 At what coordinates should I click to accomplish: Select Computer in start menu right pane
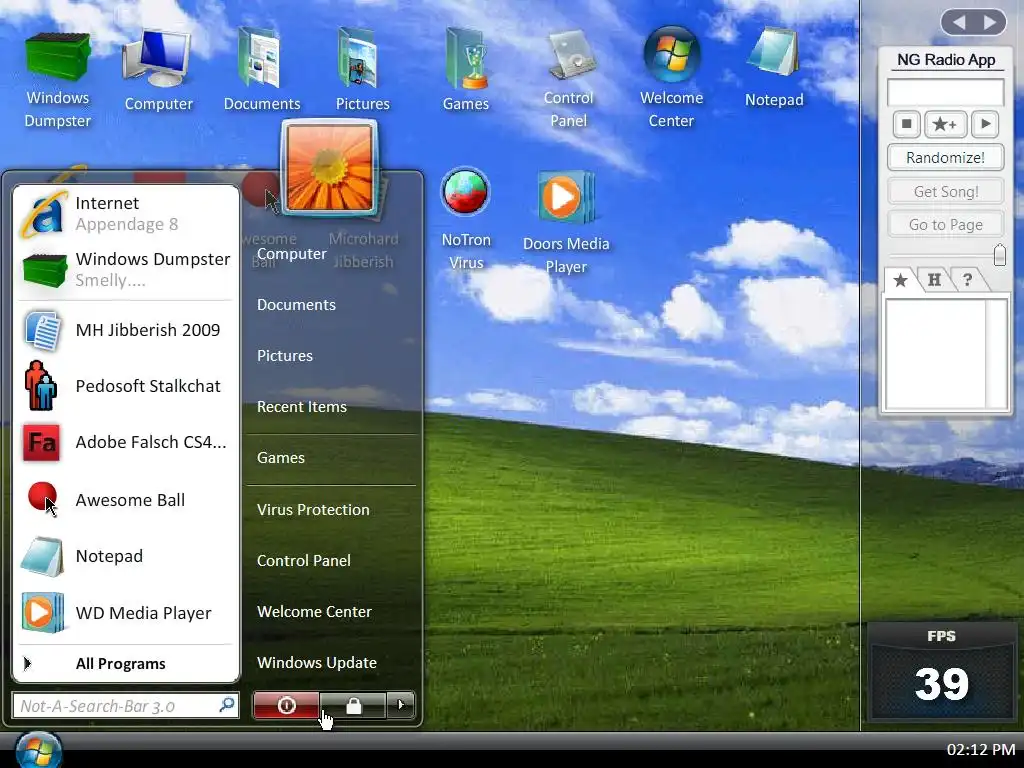click(291, 254)
